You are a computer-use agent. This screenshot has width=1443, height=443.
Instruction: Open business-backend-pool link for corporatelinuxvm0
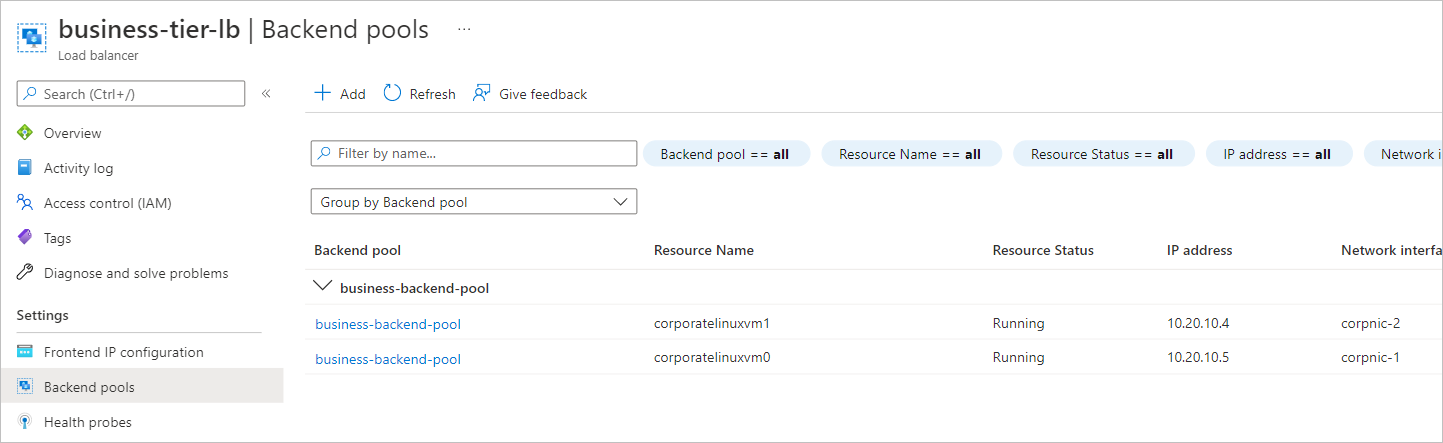click(388, 359)
